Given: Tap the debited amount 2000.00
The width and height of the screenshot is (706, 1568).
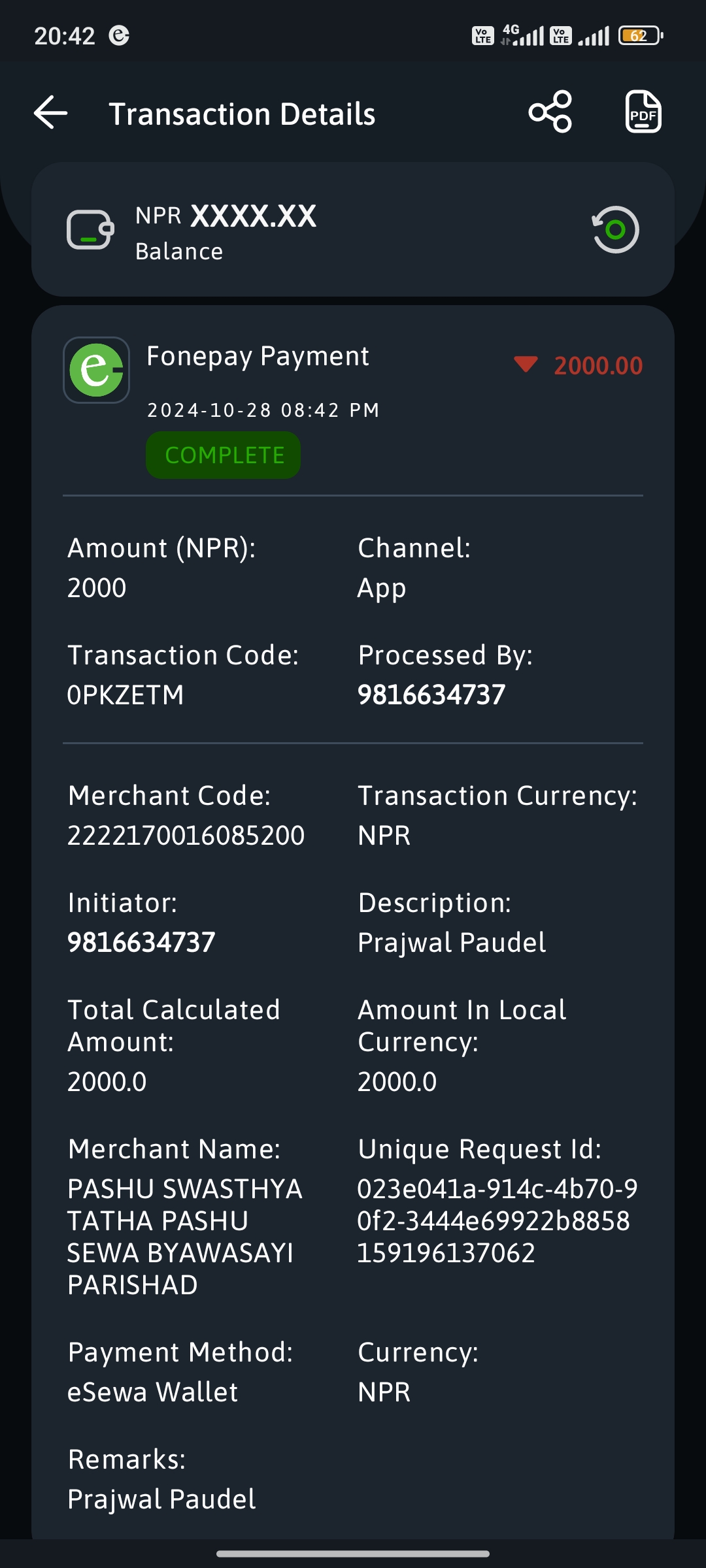Looking at the screenshot, I should (x=598, y=366).
